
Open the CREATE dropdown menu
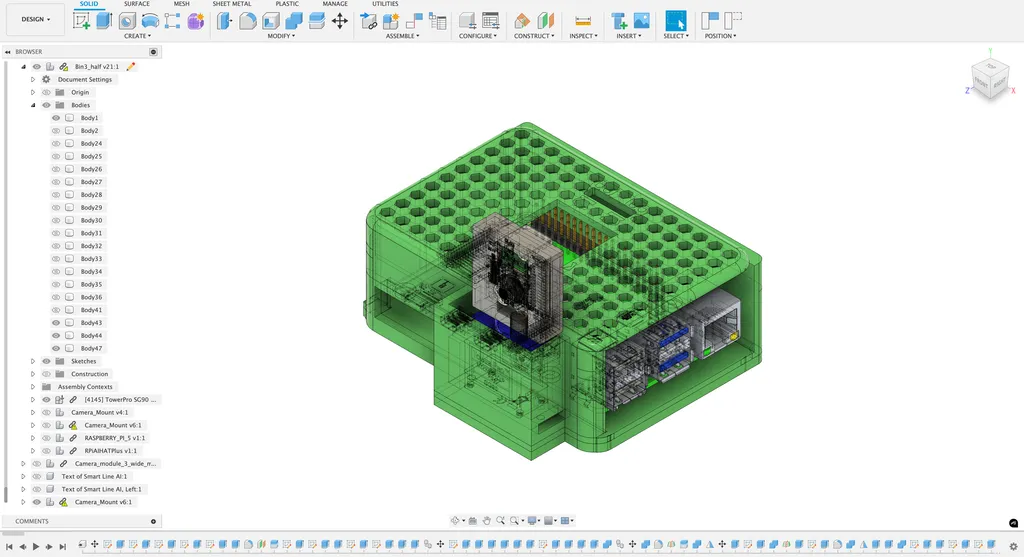[137, 36]
